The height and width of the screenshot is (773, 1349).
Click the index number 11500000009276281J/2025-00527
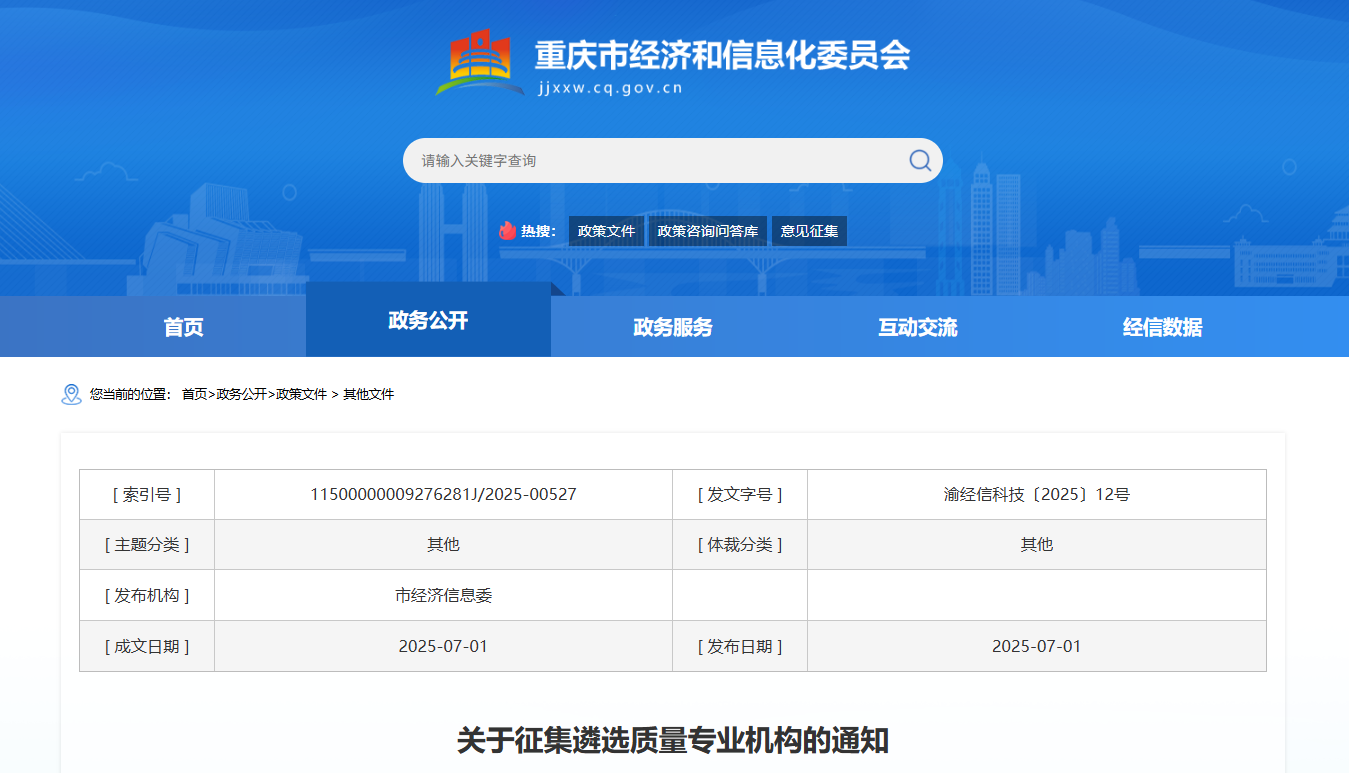tap(443, 494)
